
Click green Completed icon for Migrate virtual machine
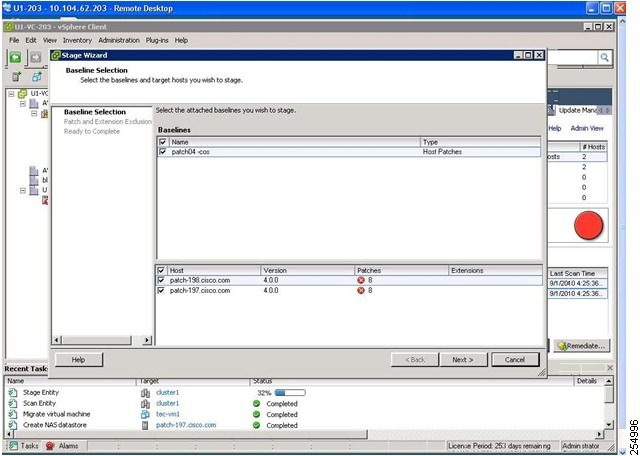point(256,414)
